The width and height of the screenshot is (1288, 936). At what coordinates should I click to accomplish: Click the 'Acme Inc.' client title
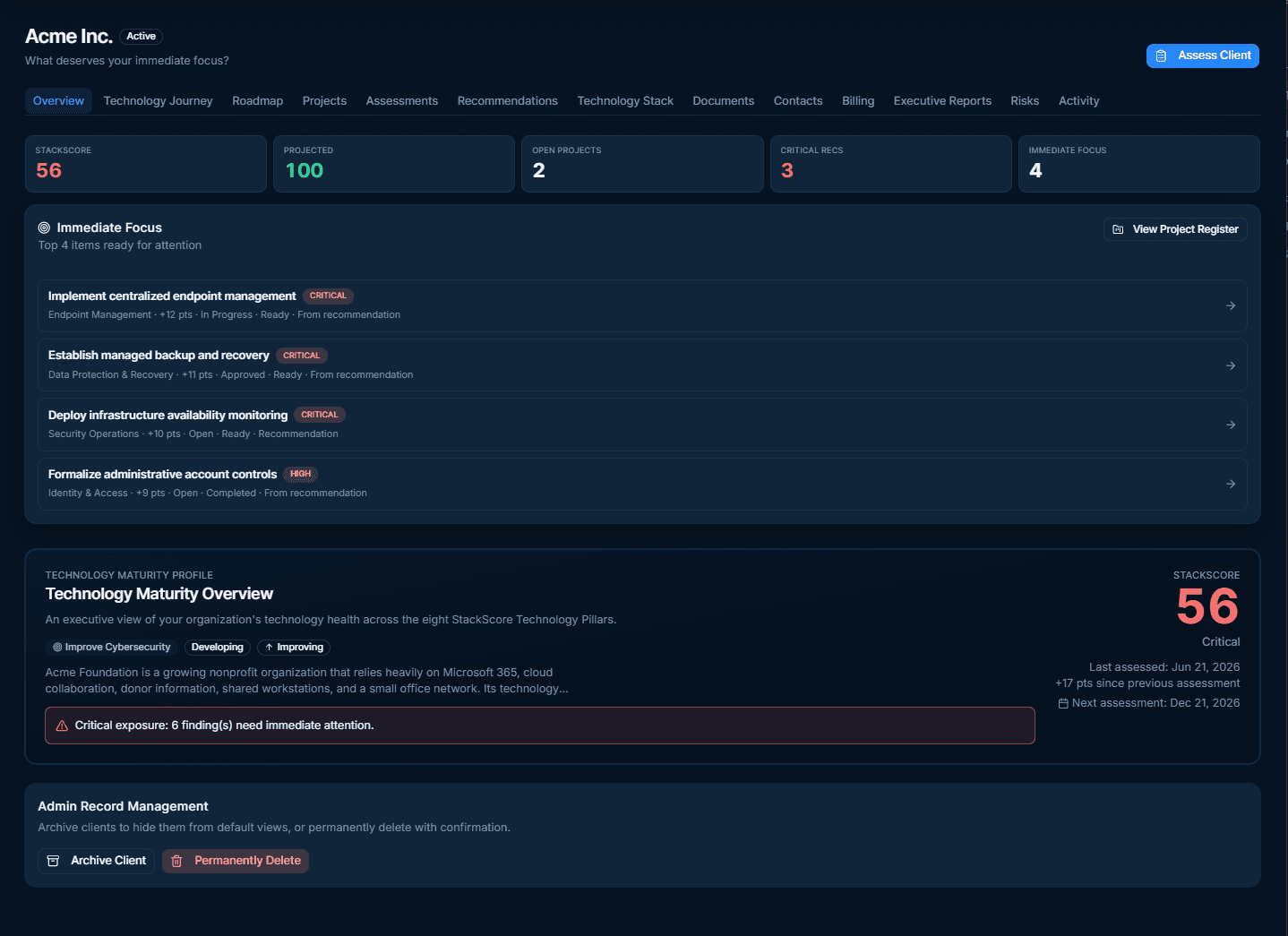coord(69,37)
